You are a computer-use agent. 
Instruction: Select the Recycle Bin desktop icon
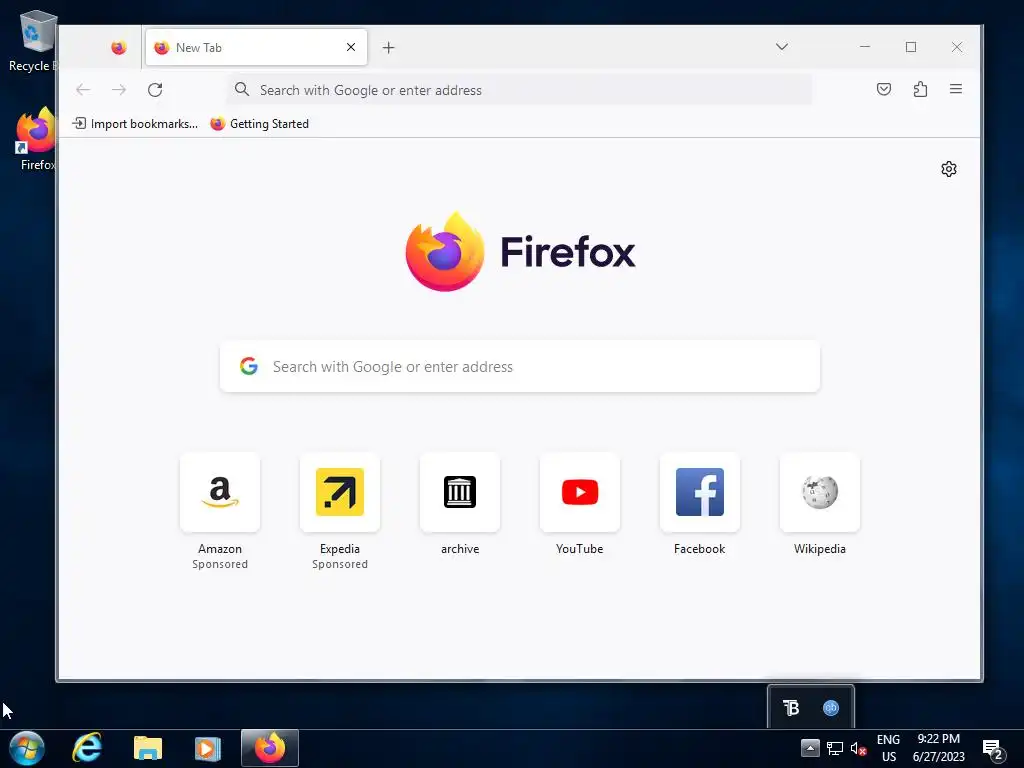pos(36,40)
